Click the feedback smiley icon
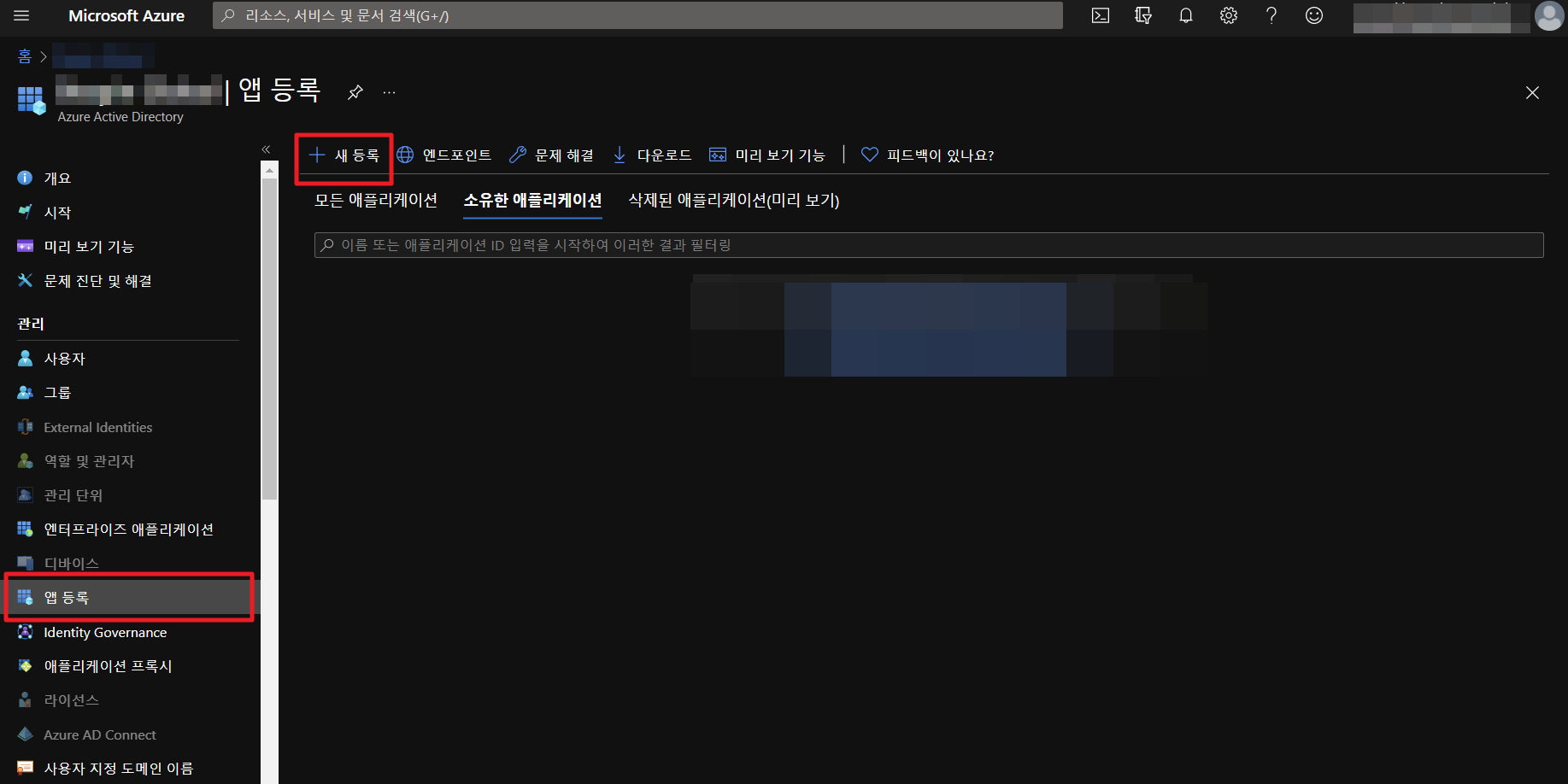Image resolution: width=1568 pixels, height=784 pixels. click(x=1313, y=15)
